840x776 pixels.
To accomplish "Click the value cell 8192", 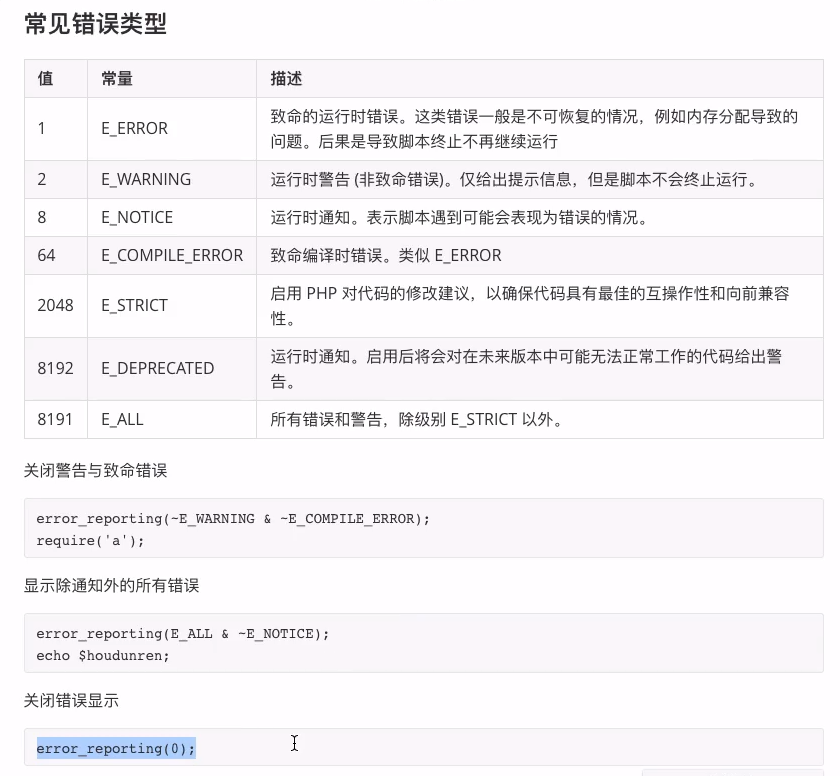I will point(55,368).
